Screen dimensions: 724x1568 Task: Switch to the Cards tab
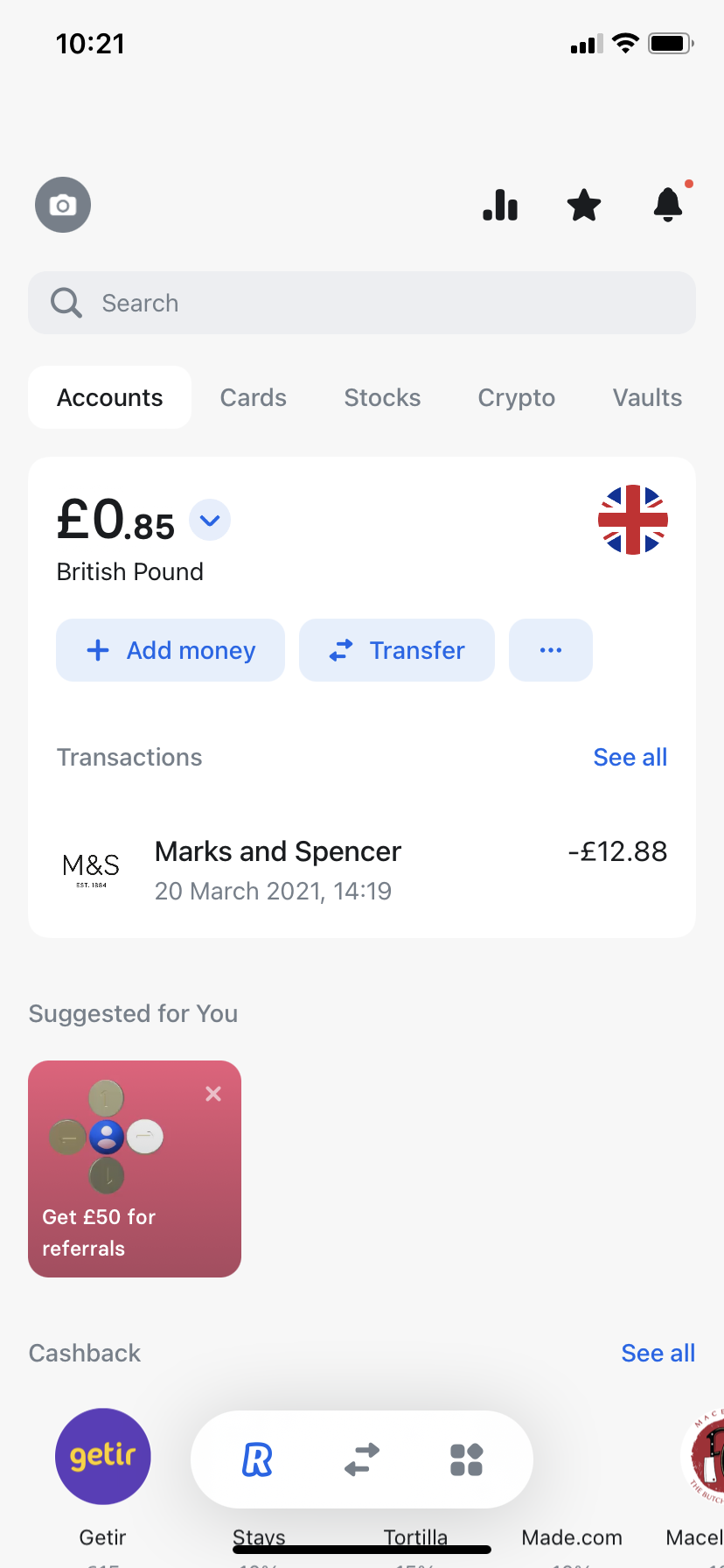[x=254, y=398]
